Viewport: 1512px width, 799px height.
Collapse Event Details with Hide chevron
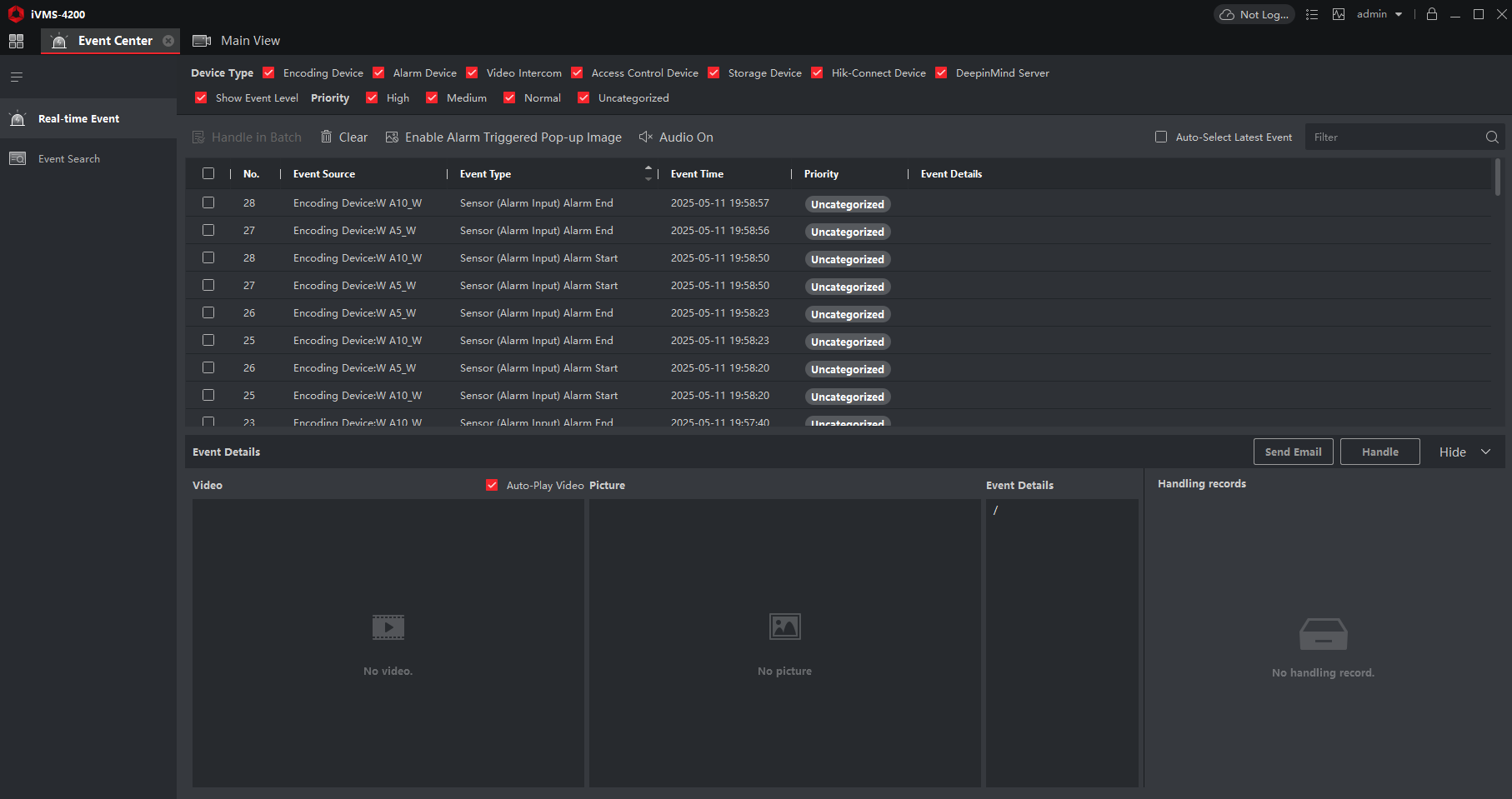1484,452
